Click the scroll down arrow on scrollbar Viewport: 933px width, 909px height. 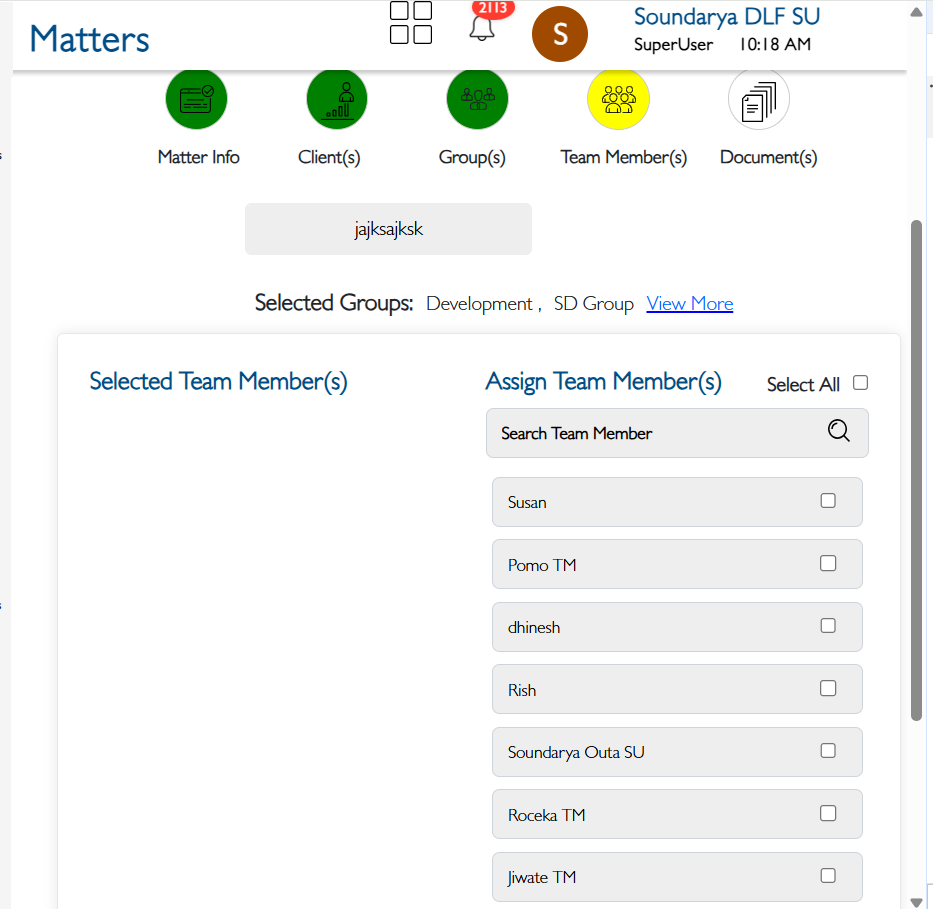tap(917, 901)
